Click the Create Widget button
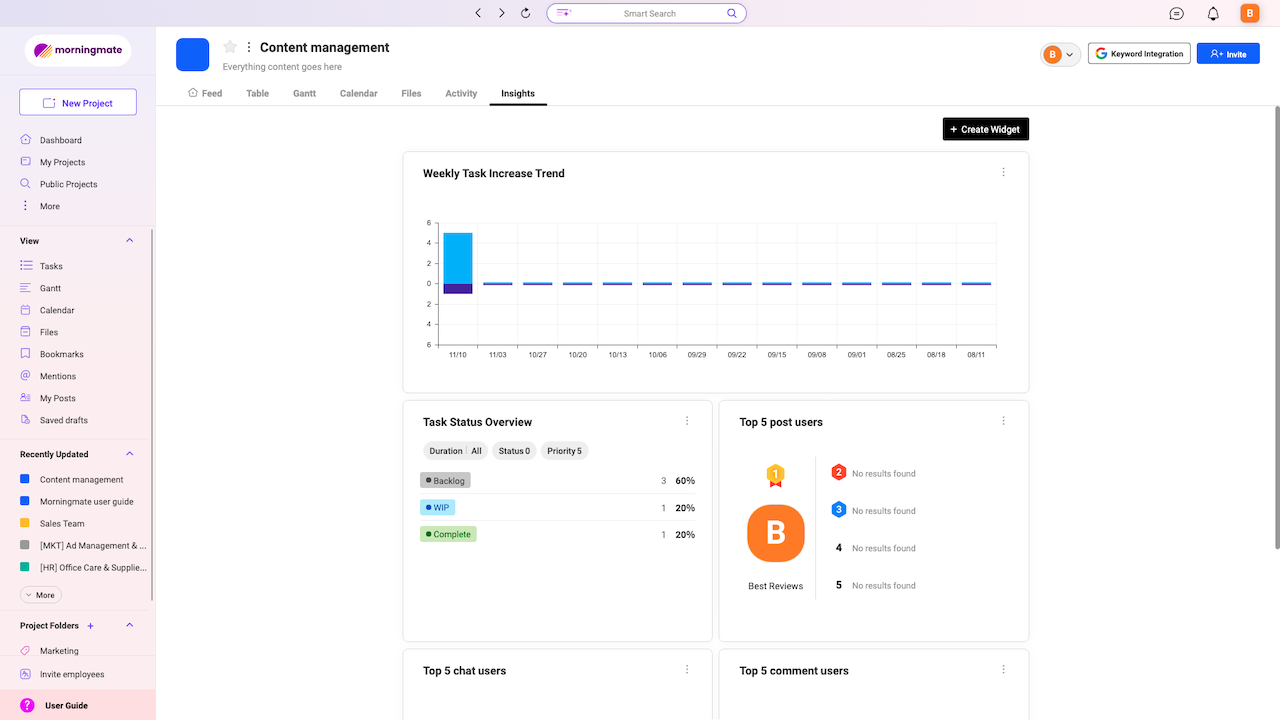The width and height of the screenshot is (1280, 720). pos(985,129)
